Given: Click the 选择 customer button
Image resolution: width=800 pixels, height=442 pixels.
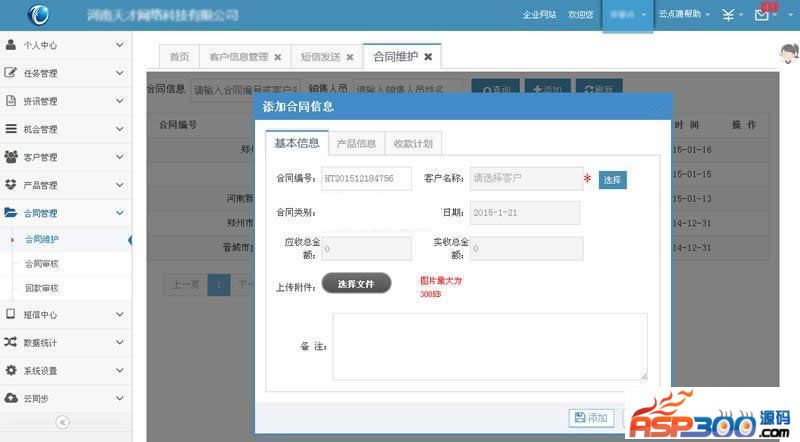Looking at the screenshot, I should tap(612, 180).
